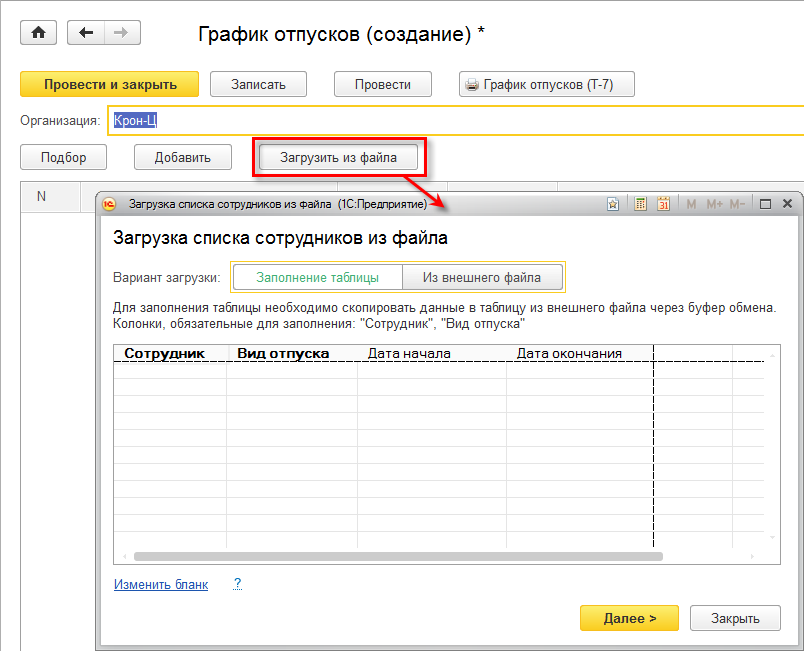Click the forward arrow navigation icon
The image size is (804, 651).
coord(120,33)
